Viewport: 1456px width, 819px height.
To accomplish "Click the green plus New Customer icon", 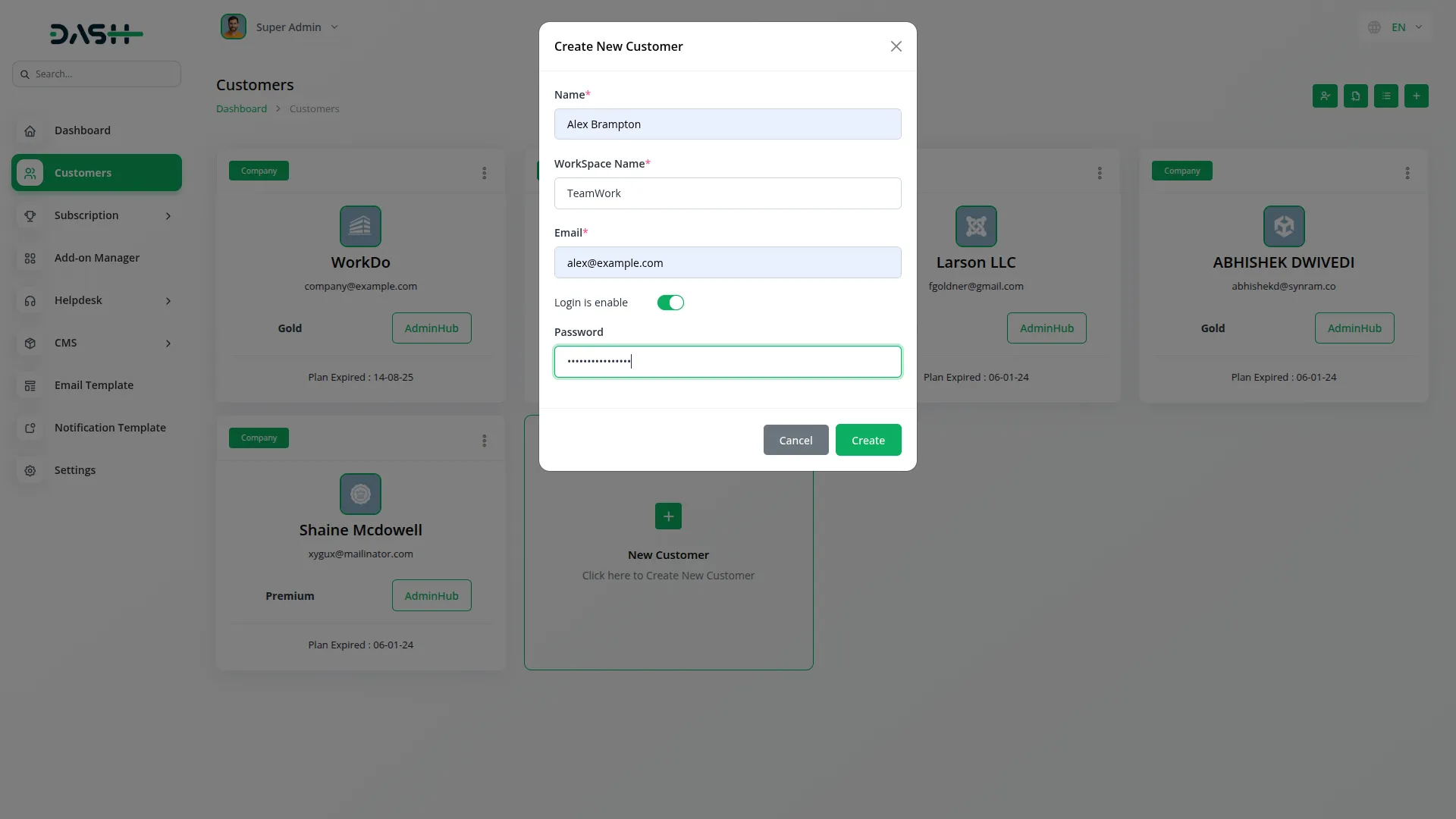I will click(x=668, y=516).
